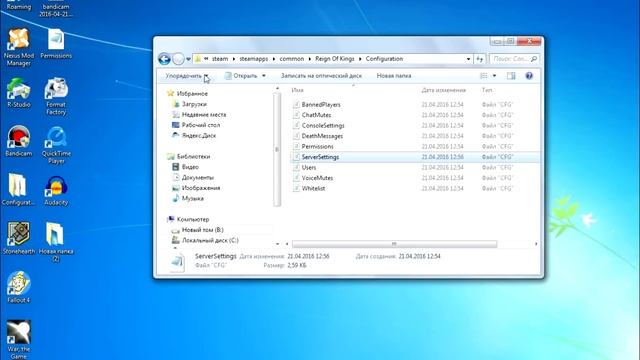Click the navigation pane vertical scrollbar

point(277,149)
